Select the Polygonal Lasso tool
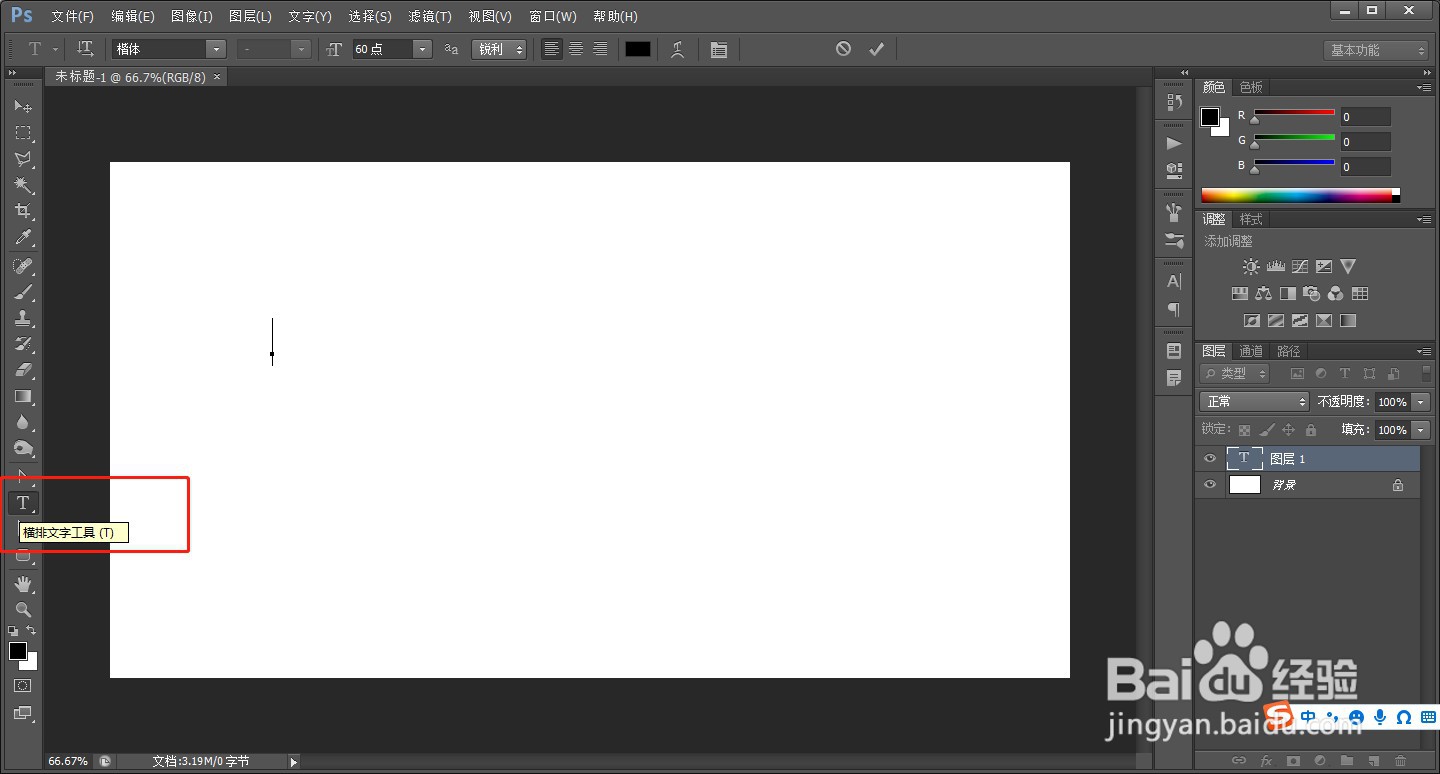 23,159
